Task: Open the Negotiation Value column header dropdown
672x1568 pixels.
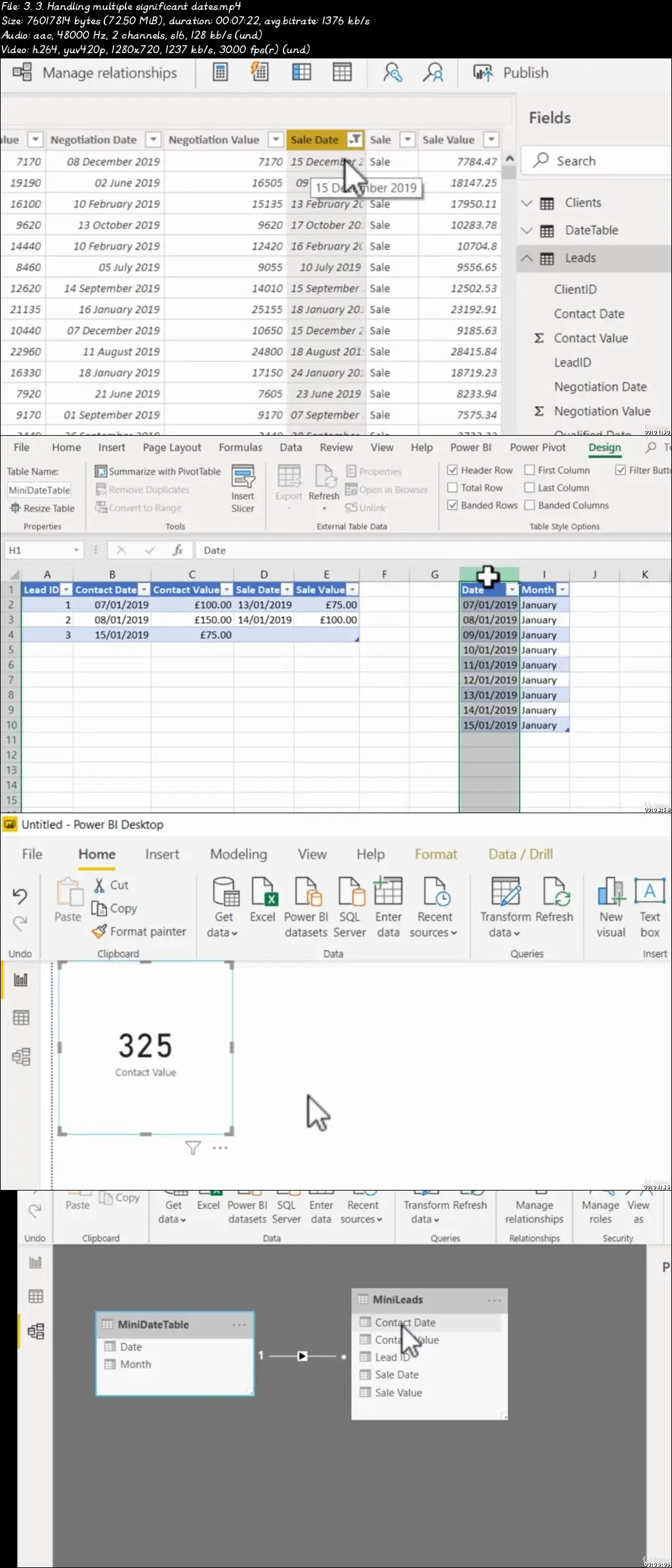Action: click(276, 140)
